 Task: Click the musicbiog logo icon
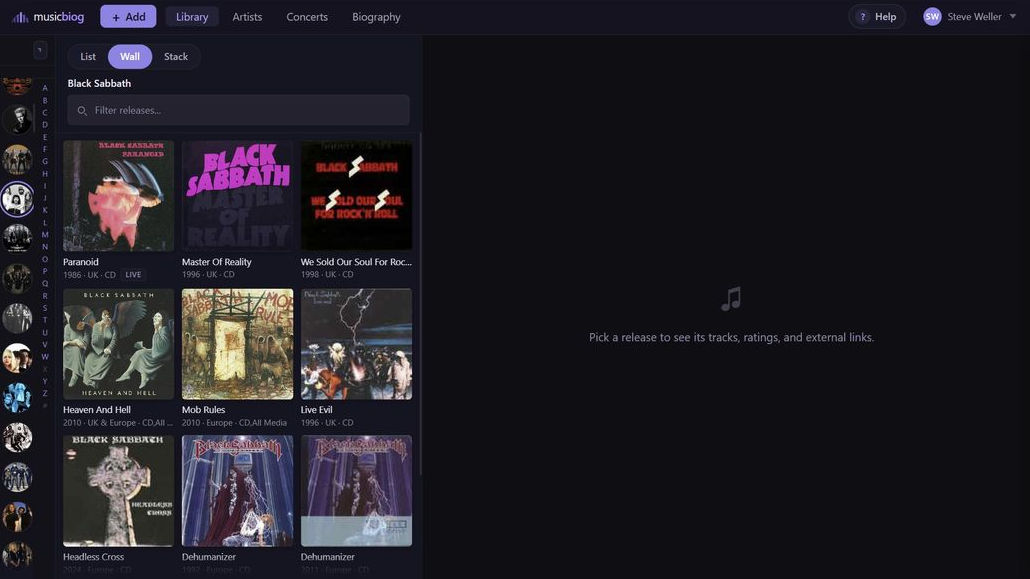pyautogui.click(x=20, y=17)
